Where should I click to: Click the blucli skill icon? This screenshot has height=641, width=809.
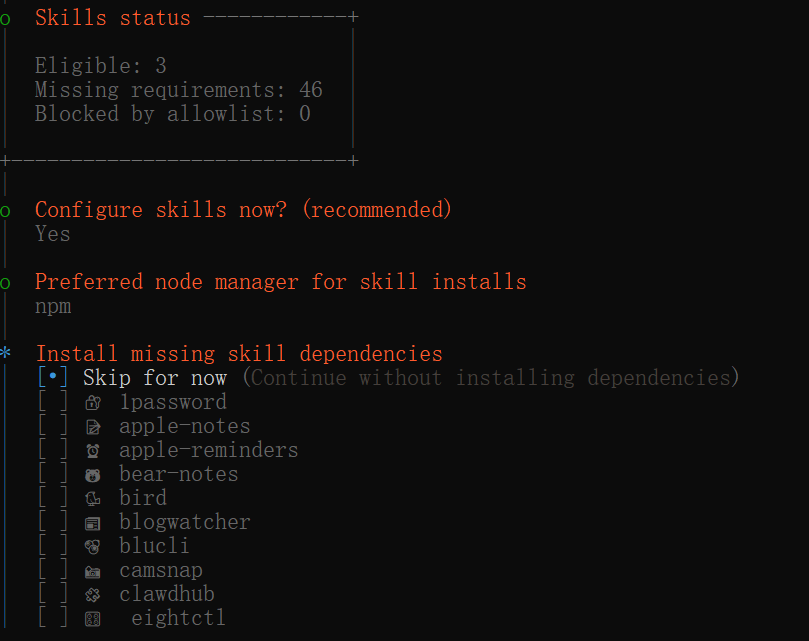pos(93,547)
